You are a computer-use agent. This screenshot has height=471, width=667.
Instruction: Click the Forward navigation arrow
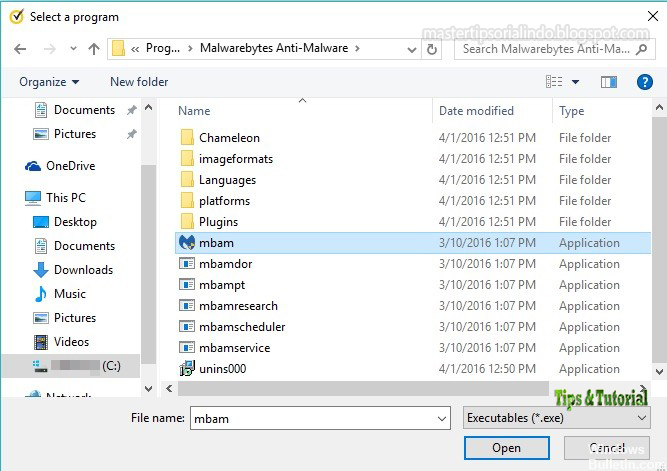click(x=50, y=49)
